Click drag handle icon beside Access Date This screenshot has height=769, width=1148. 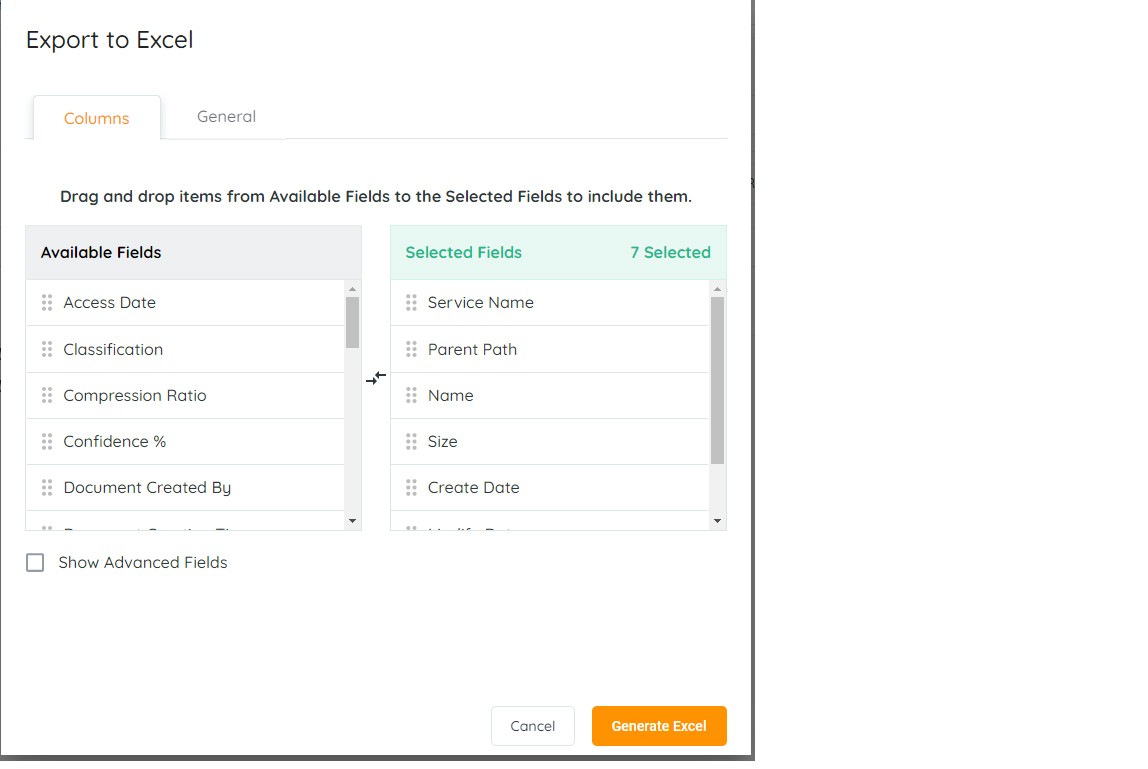pos(47,303)
